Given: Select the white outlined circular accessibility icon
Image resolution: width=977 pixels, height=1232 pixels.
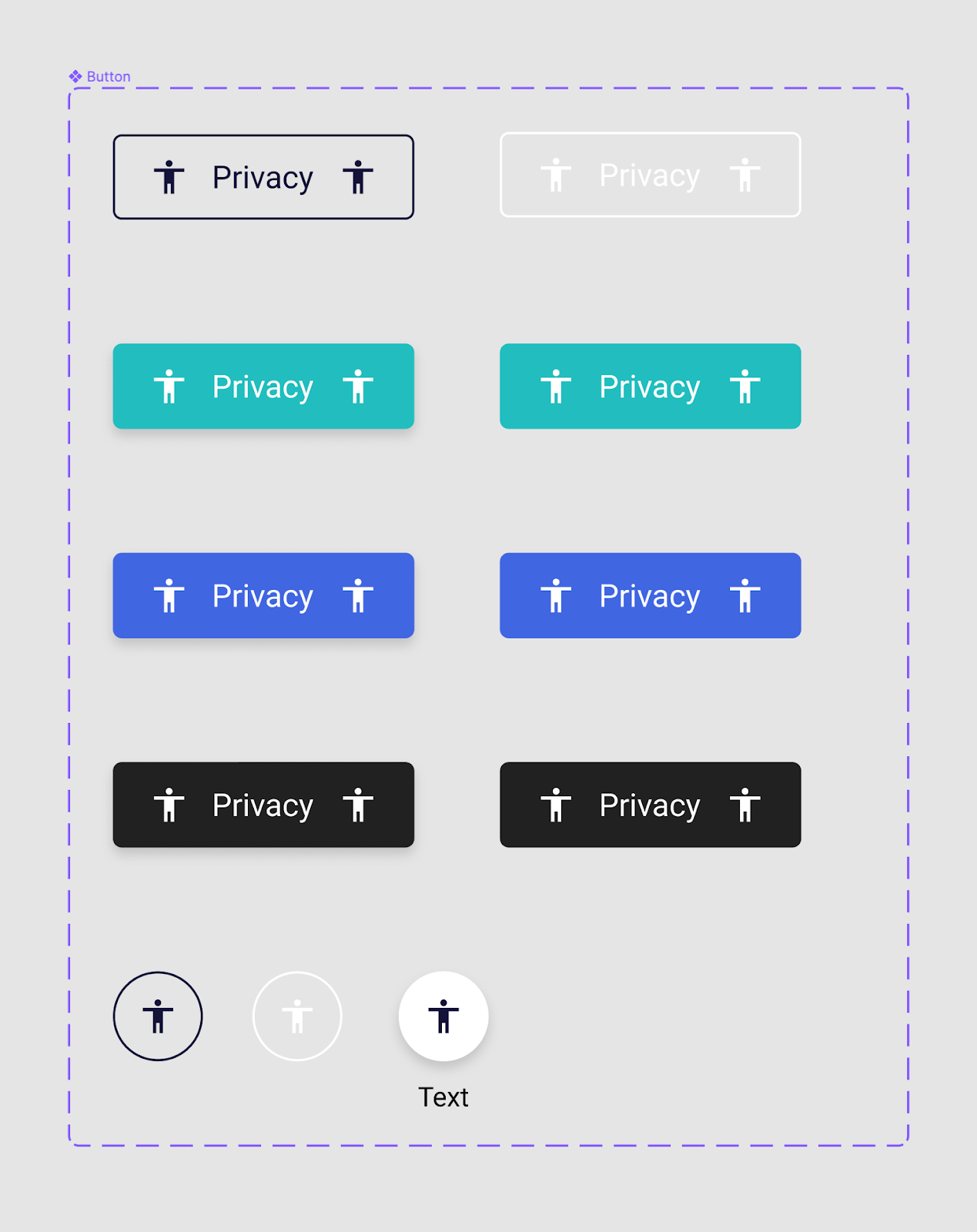Looking at the screenshot, I should (x=297, y=1016).
